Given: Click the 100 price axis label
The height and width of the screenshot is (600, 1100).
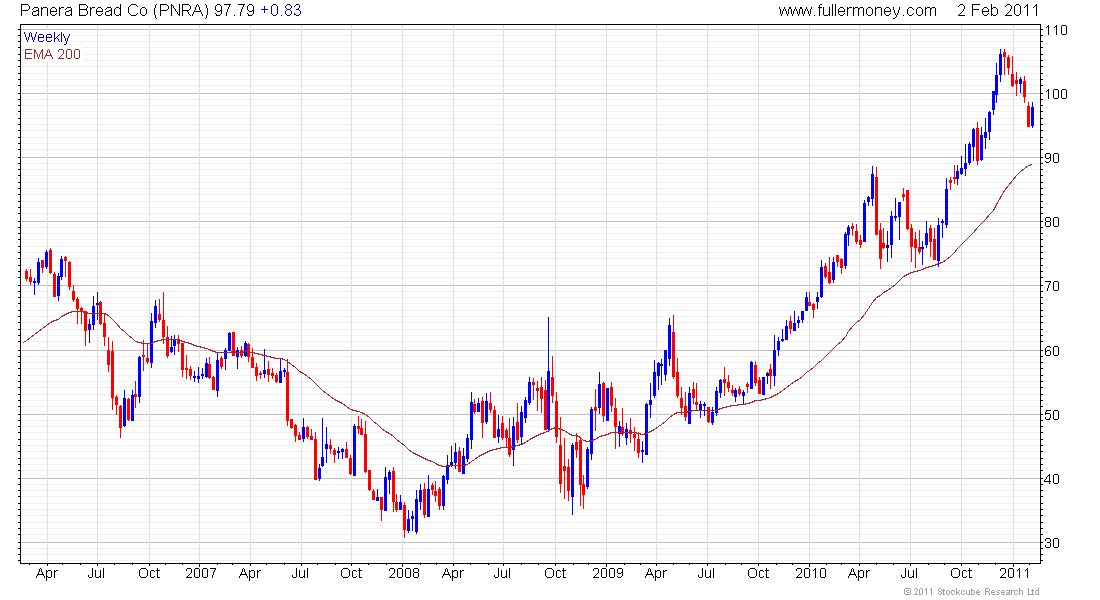Looking at the screenshot, I should (x=1056, y=94).
